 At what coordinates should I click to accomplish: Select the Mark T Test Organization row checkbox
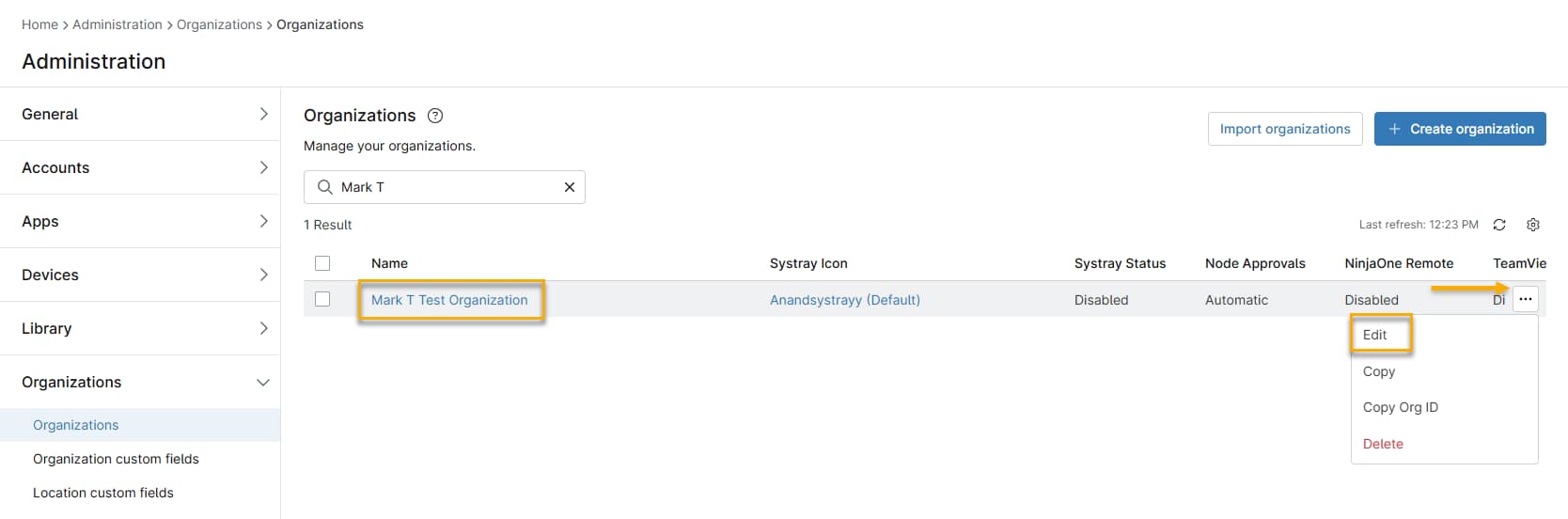(322, 299)
